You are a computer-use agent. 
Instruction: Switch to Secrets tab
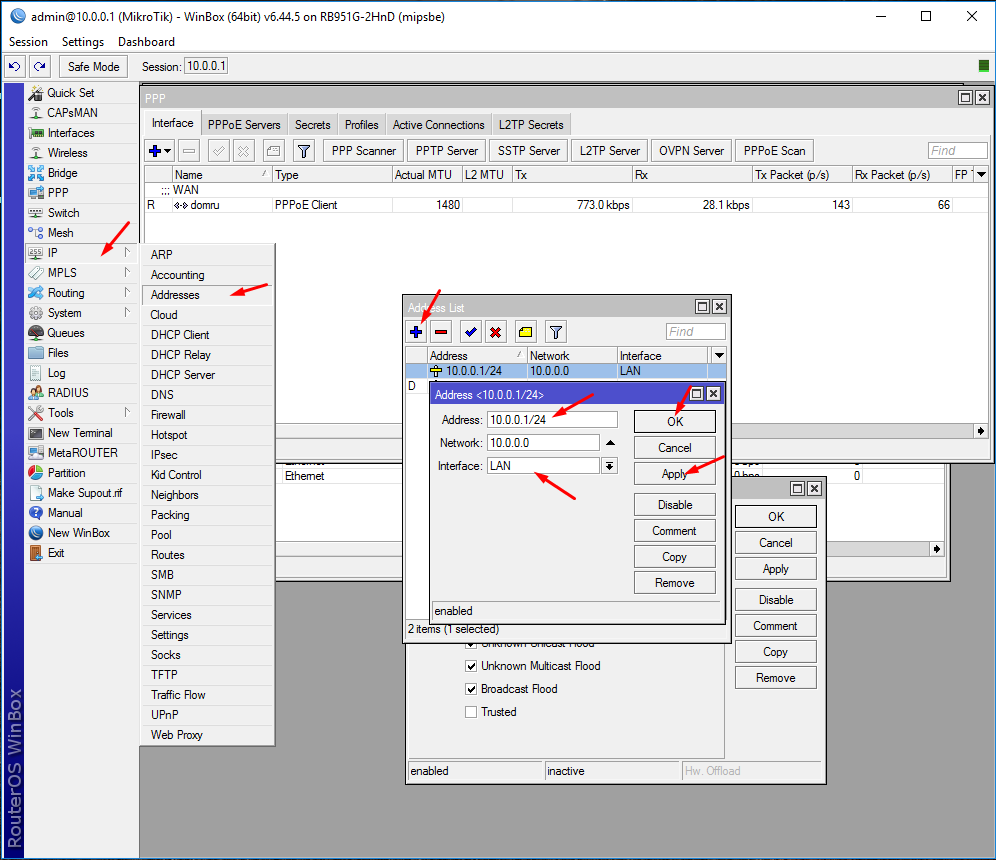point(313,124)
